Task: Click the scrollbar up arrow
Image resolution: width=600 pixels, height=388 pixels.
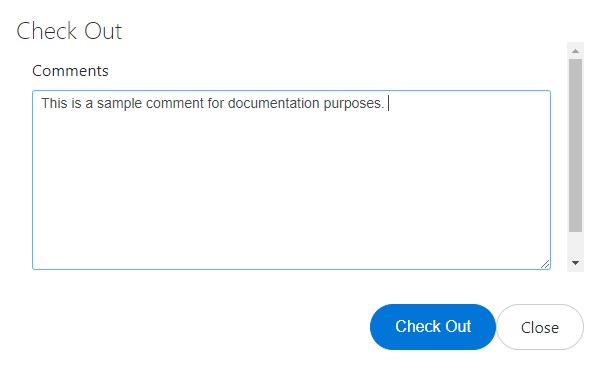Action: [575, 51]
